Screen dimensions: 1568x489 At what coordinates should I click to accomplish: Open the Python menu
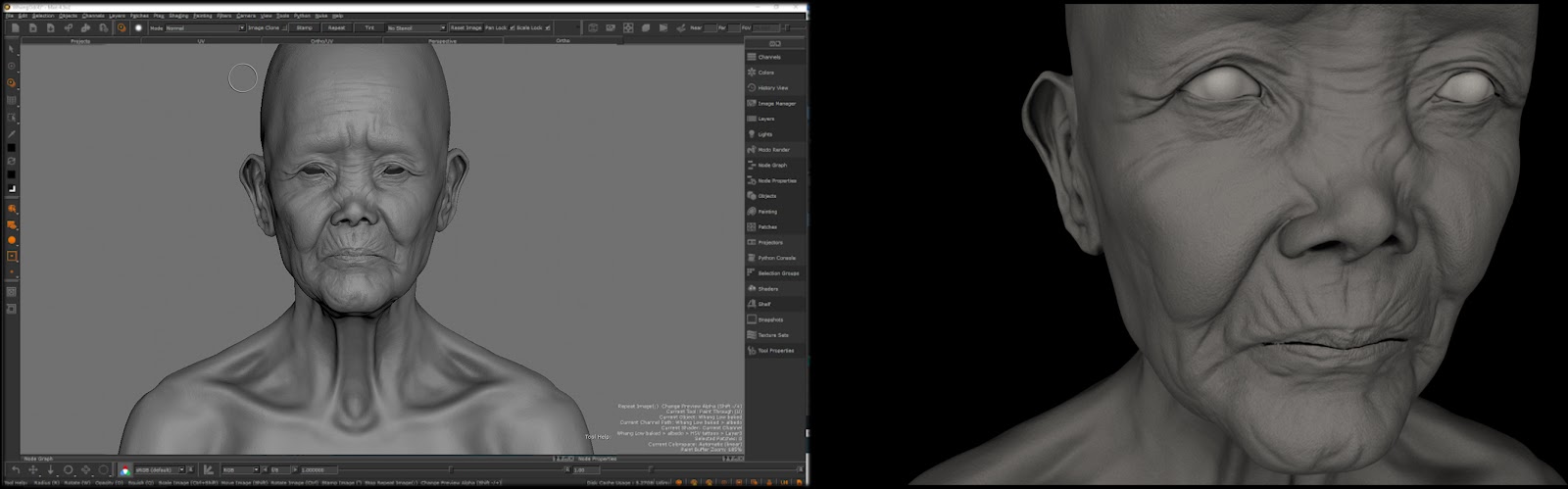pyautogui.click(x=302, y=16)
